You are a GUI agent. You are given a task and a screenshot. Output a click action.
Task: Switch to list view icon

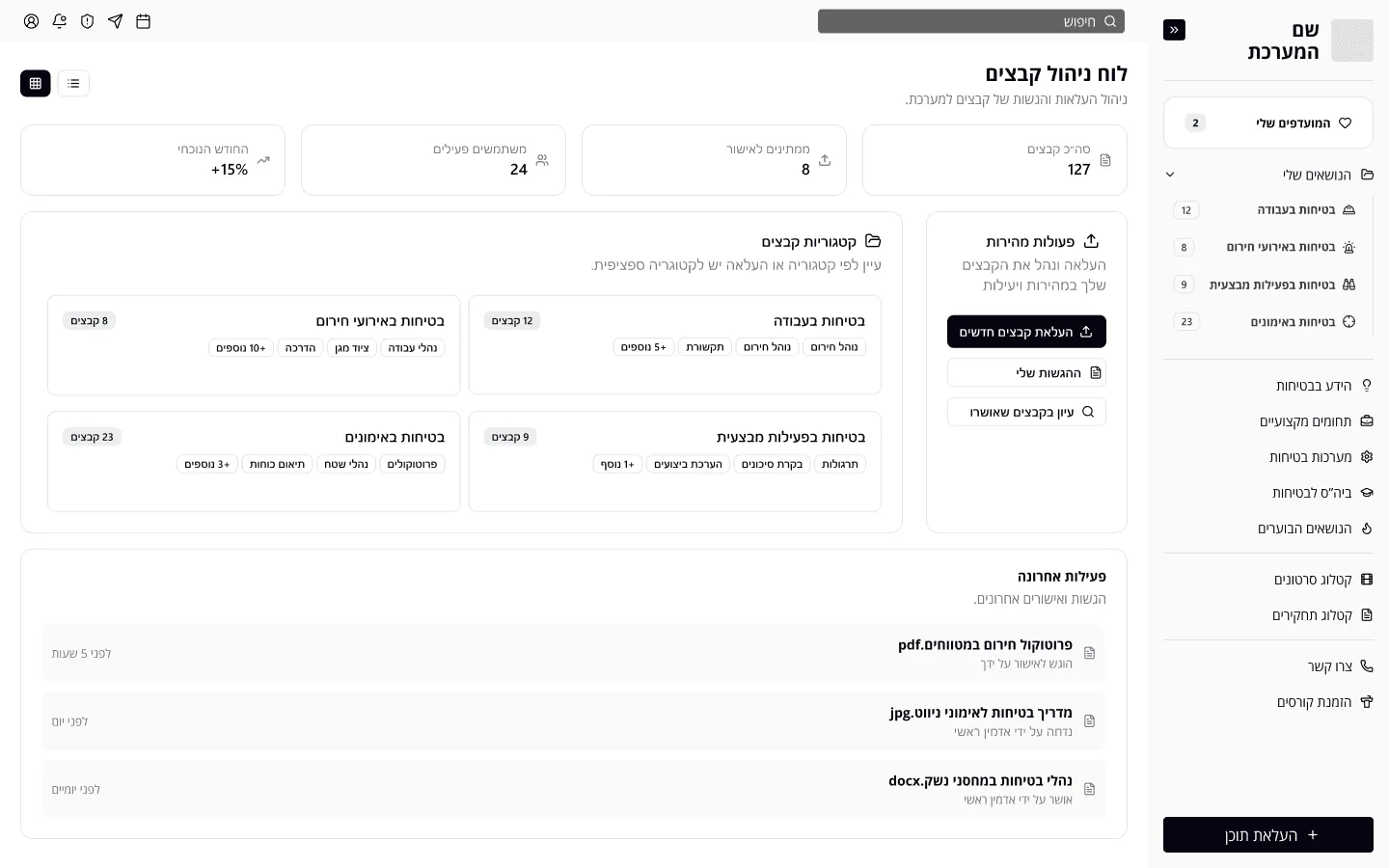[73, 84]
